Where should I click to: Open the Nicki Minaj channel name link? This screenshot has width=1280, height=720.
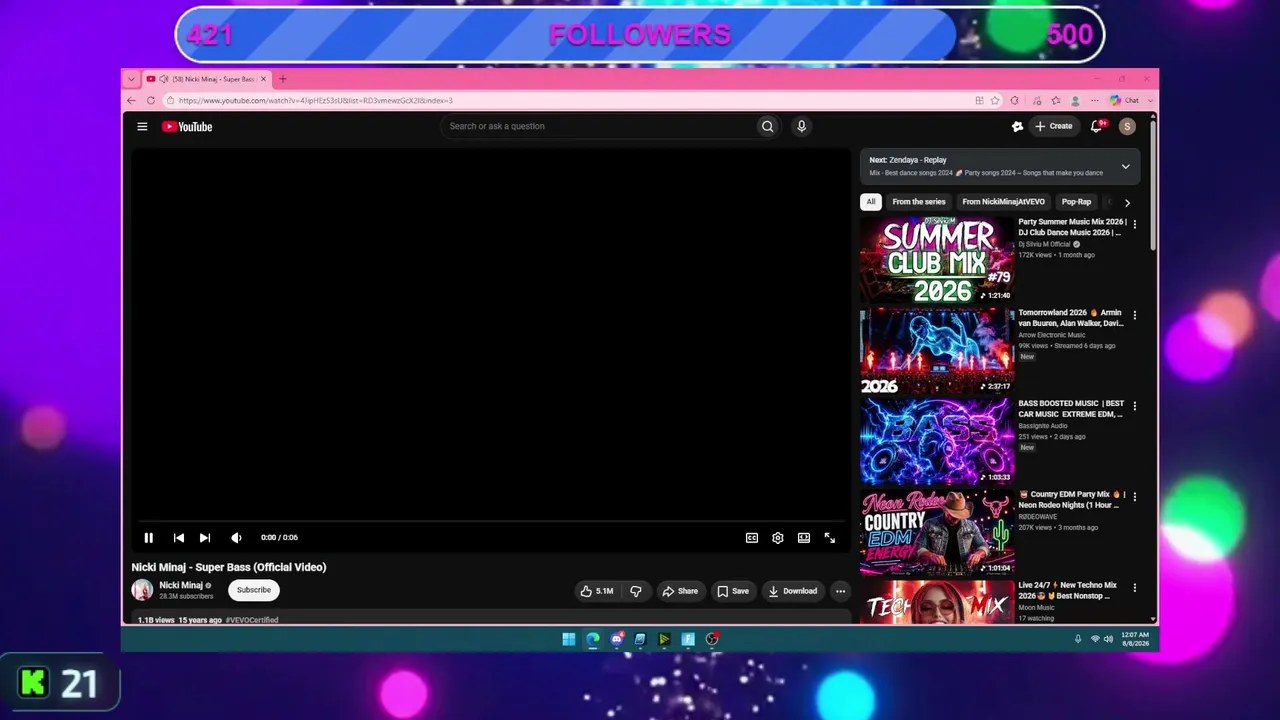[x=181, y=585]
